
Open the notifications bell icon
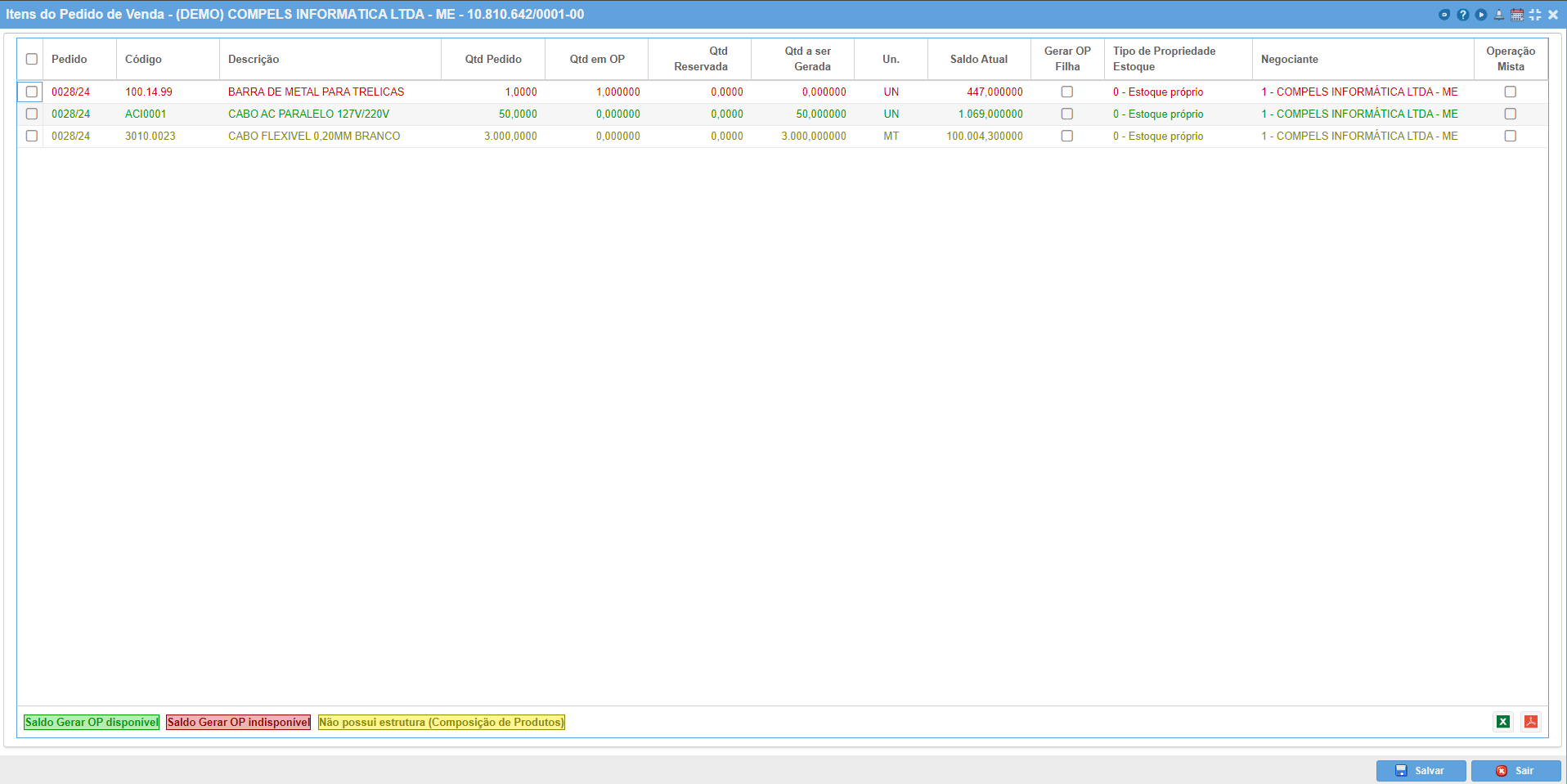(1498, 15)
